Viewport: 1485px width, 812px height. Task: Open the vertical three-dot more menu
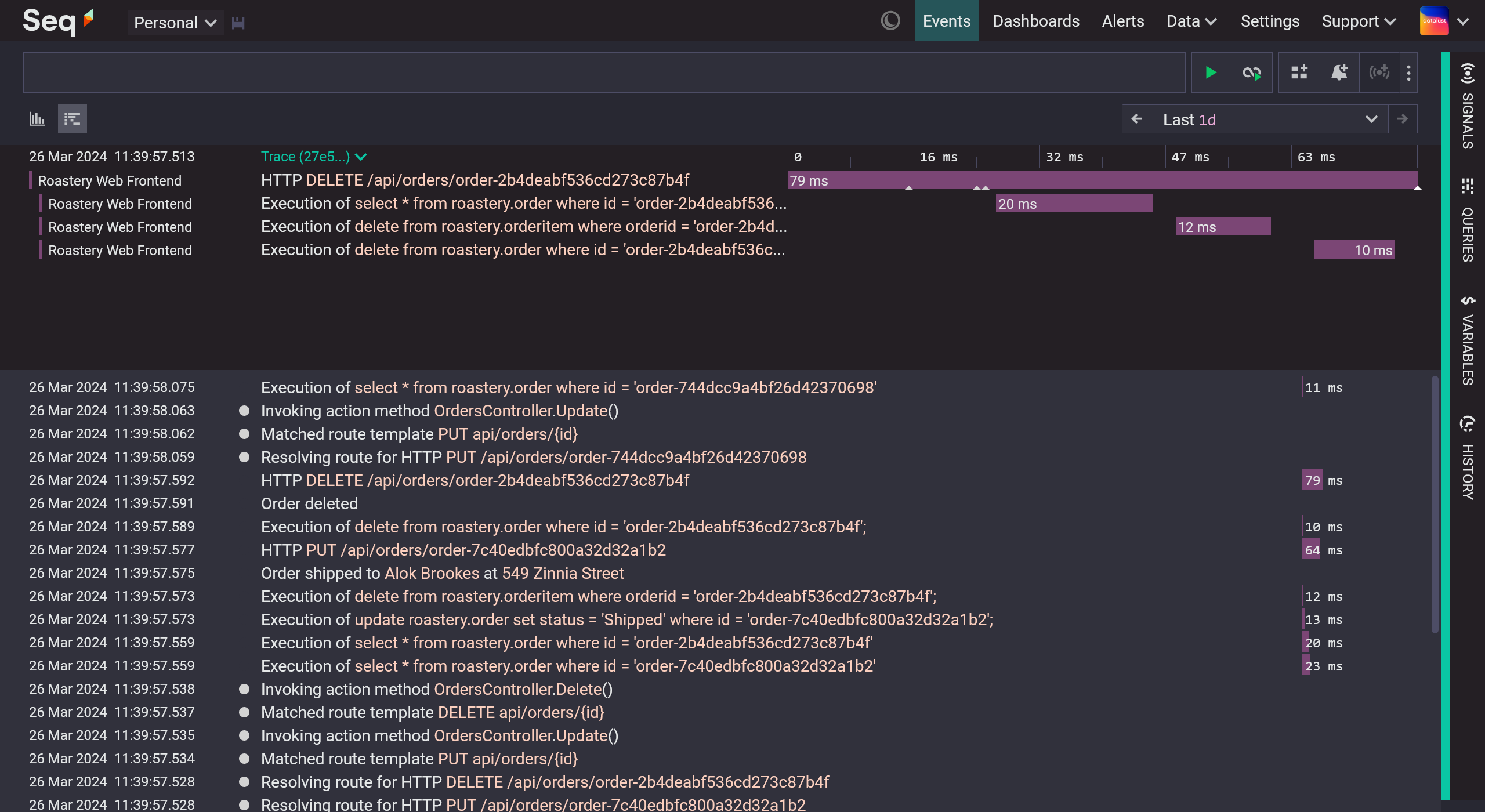[x=1408, y=72]
